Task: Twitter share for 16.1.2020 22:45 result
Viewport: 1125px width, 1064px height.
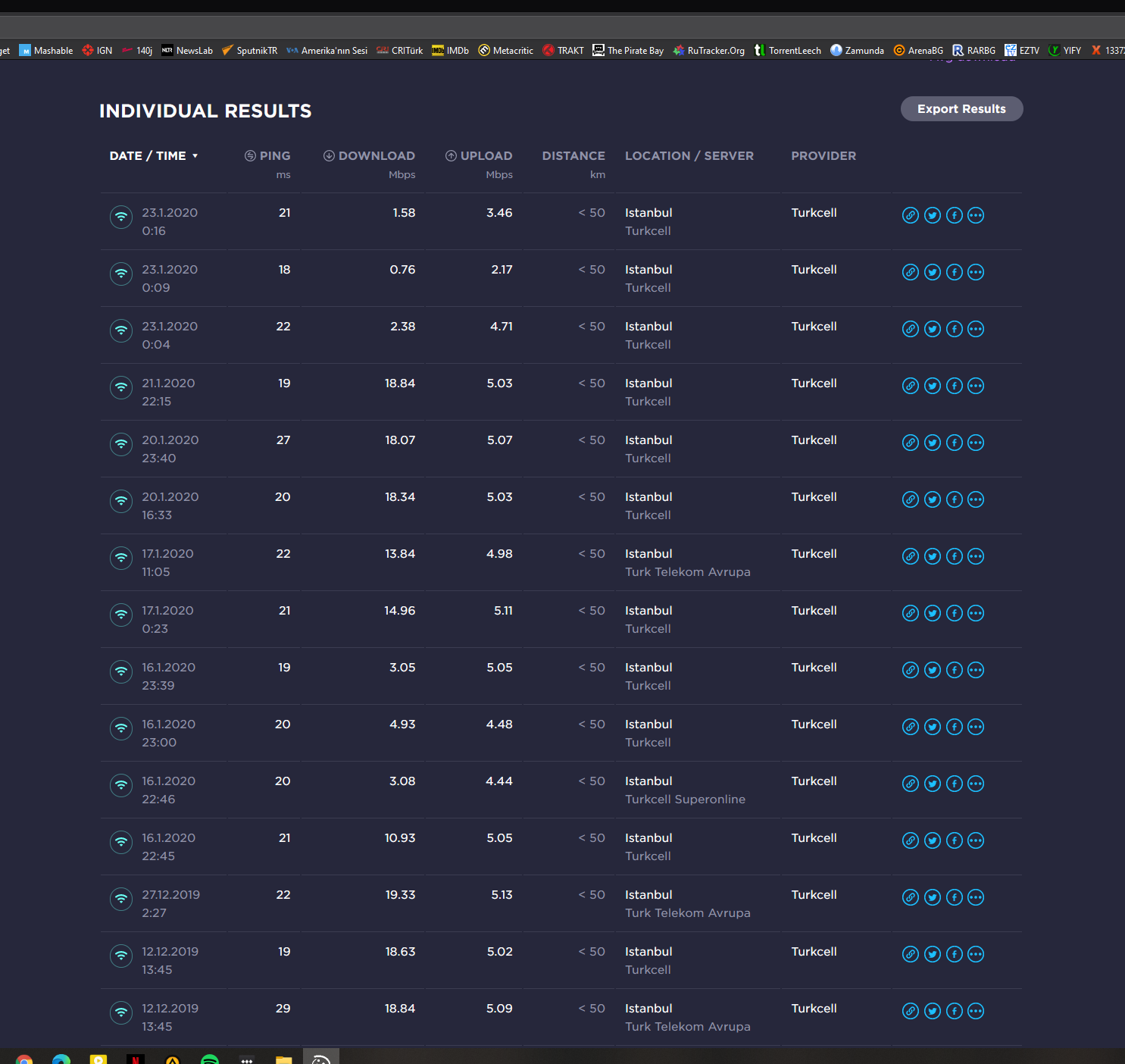Action: [x=933, y=840]
